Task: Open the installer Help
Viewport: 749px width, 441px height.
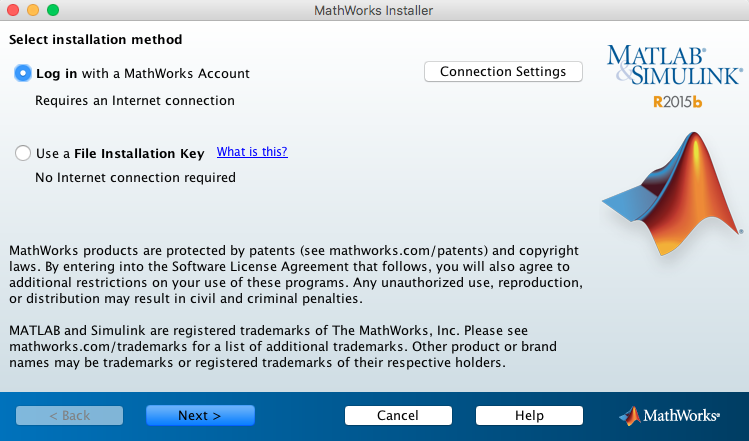Action: pyautogui.click(x=529, y=415)
